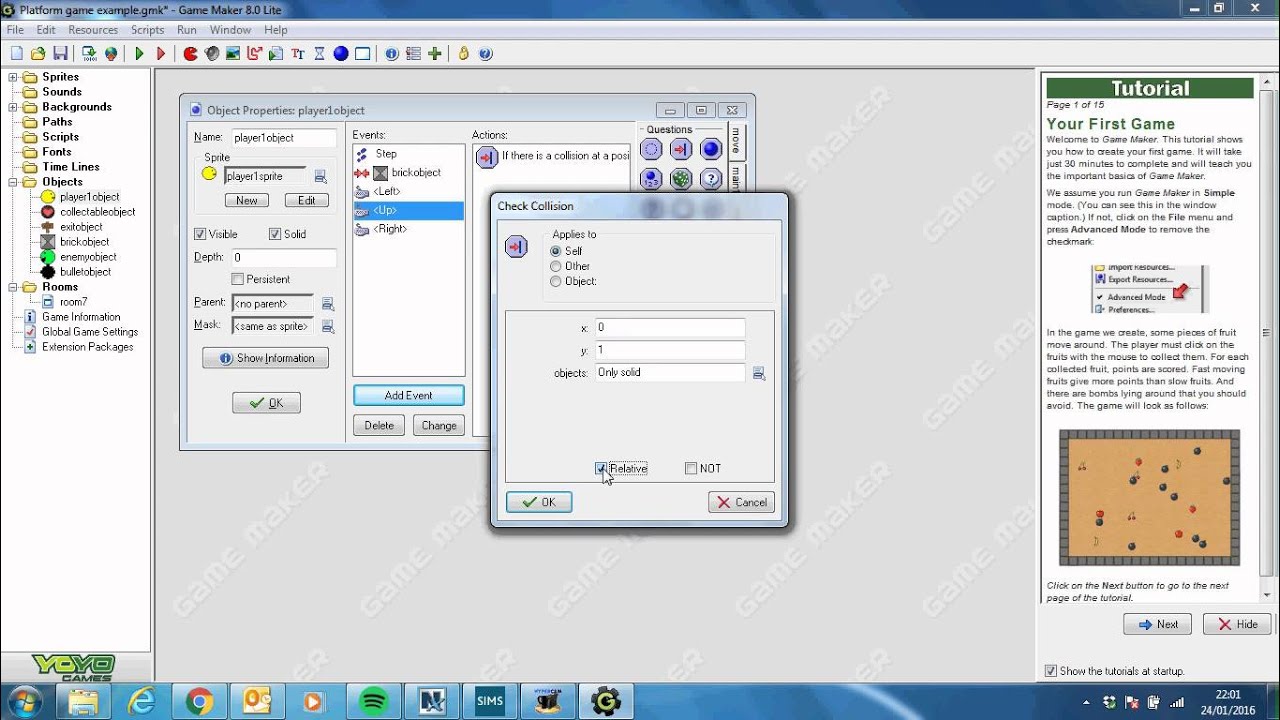Open the objects selector menu beside Only solid
This screenshot has height=720, width=1280.
[x=759, y=373]
